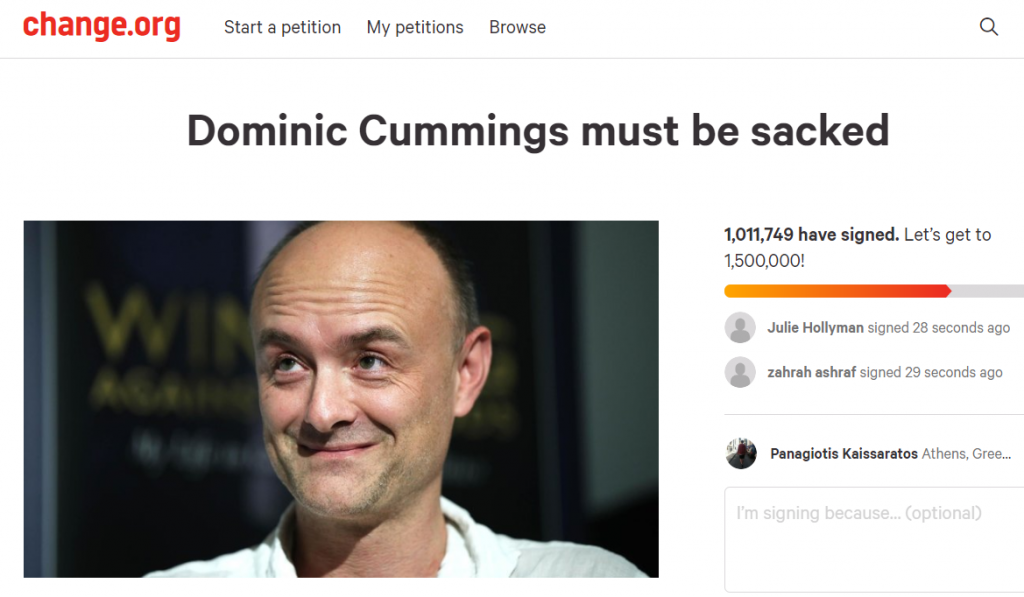Viewport: 1024px width, 597px height.
Task: Open the Start a petition menu item
Action: 282,28
